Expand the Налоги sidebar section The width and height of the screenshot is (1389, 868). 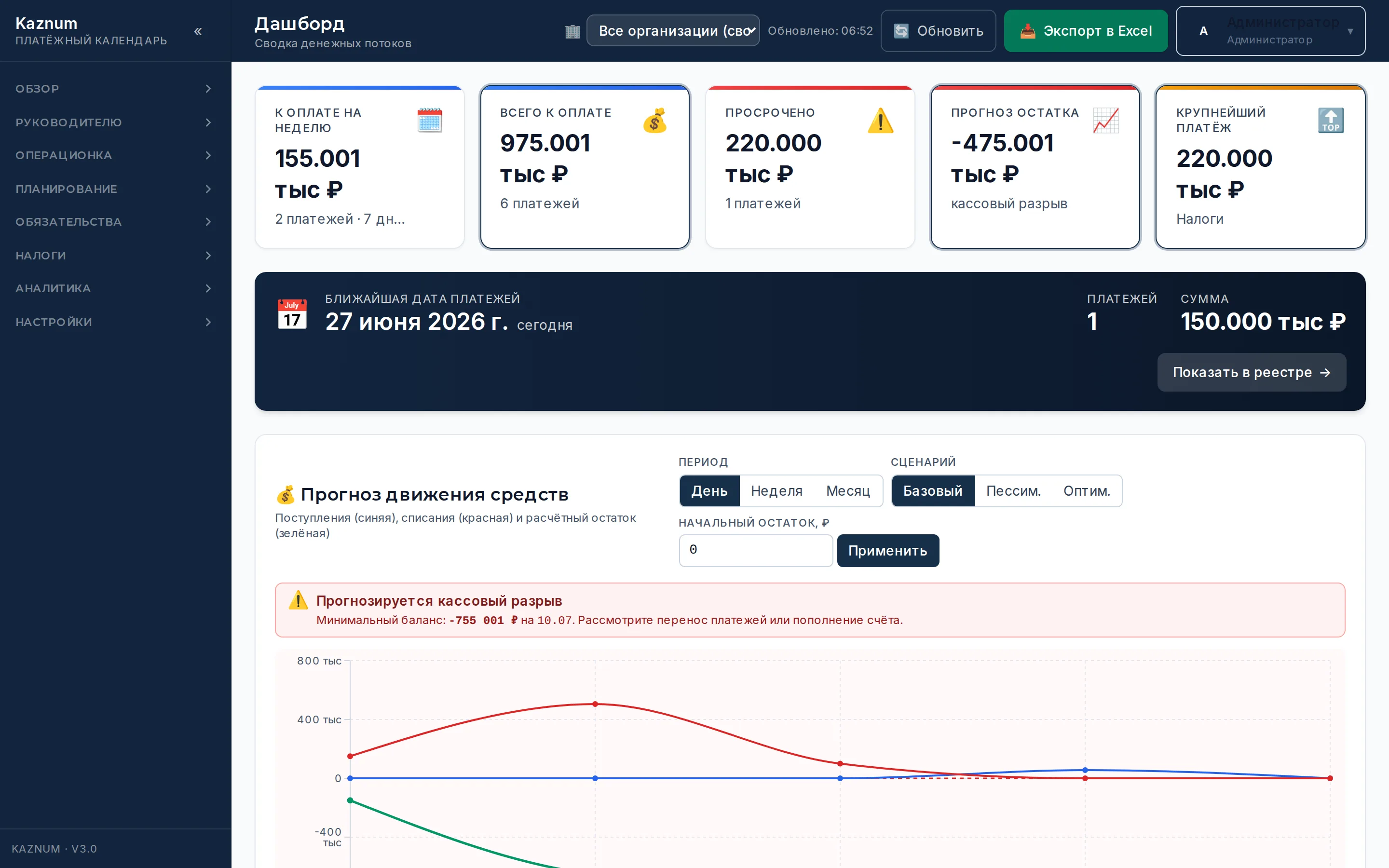coord(115,256)
